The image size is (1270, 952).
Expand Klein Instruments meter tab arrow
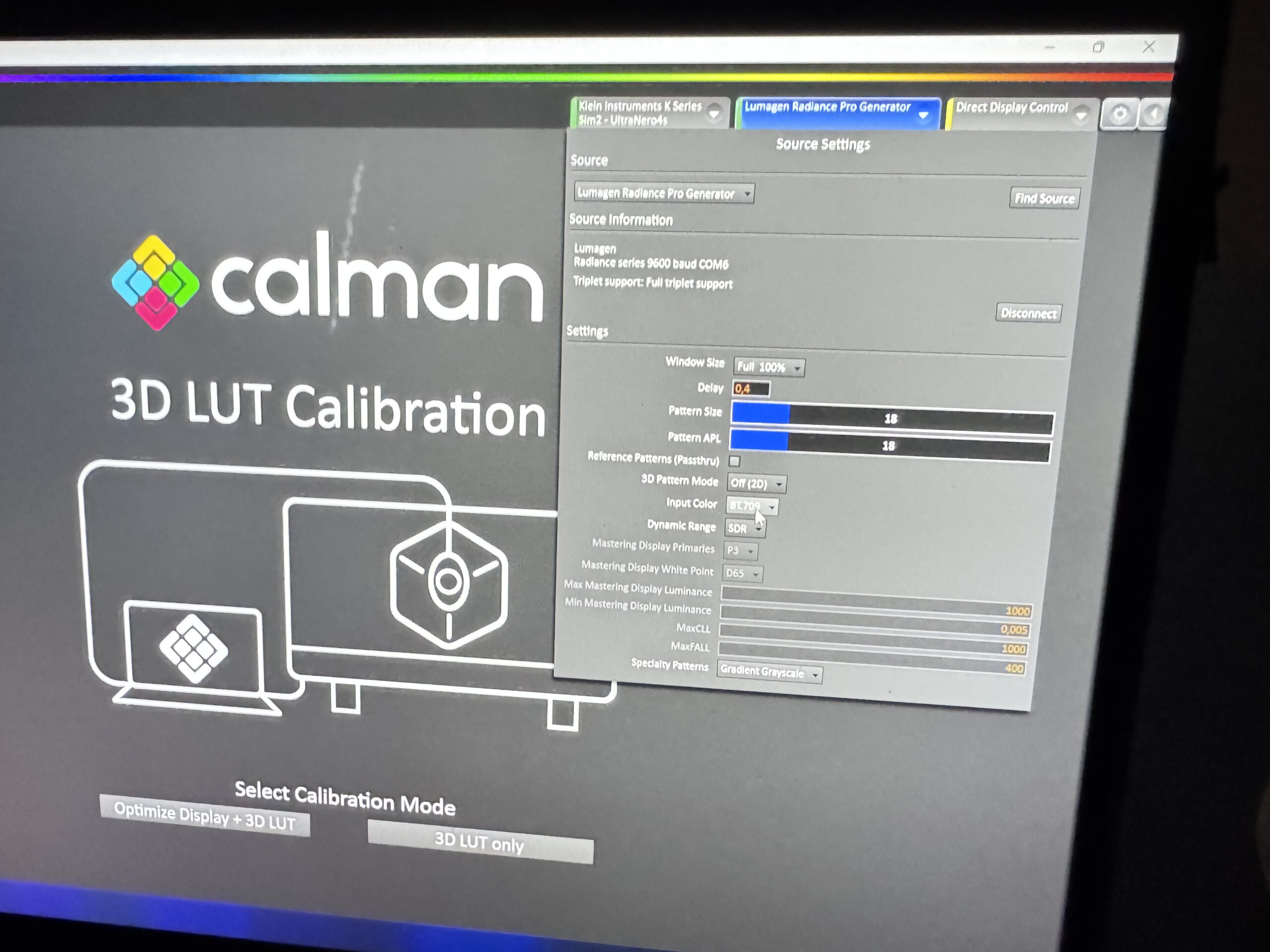coord(714,113)
